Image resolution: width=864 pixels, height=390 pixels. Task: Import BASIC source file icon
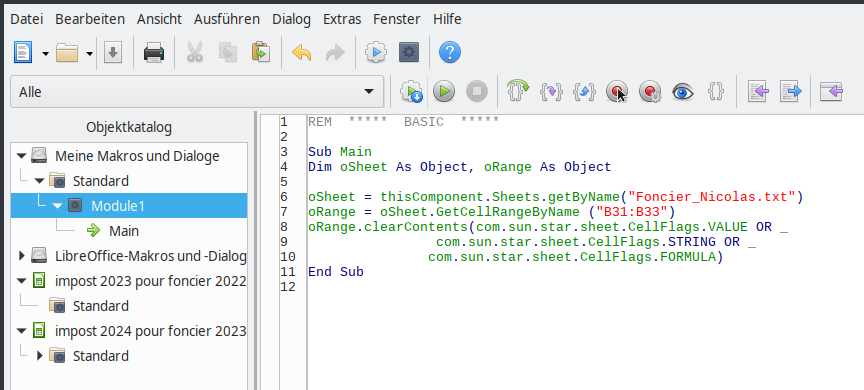[758, 91]
